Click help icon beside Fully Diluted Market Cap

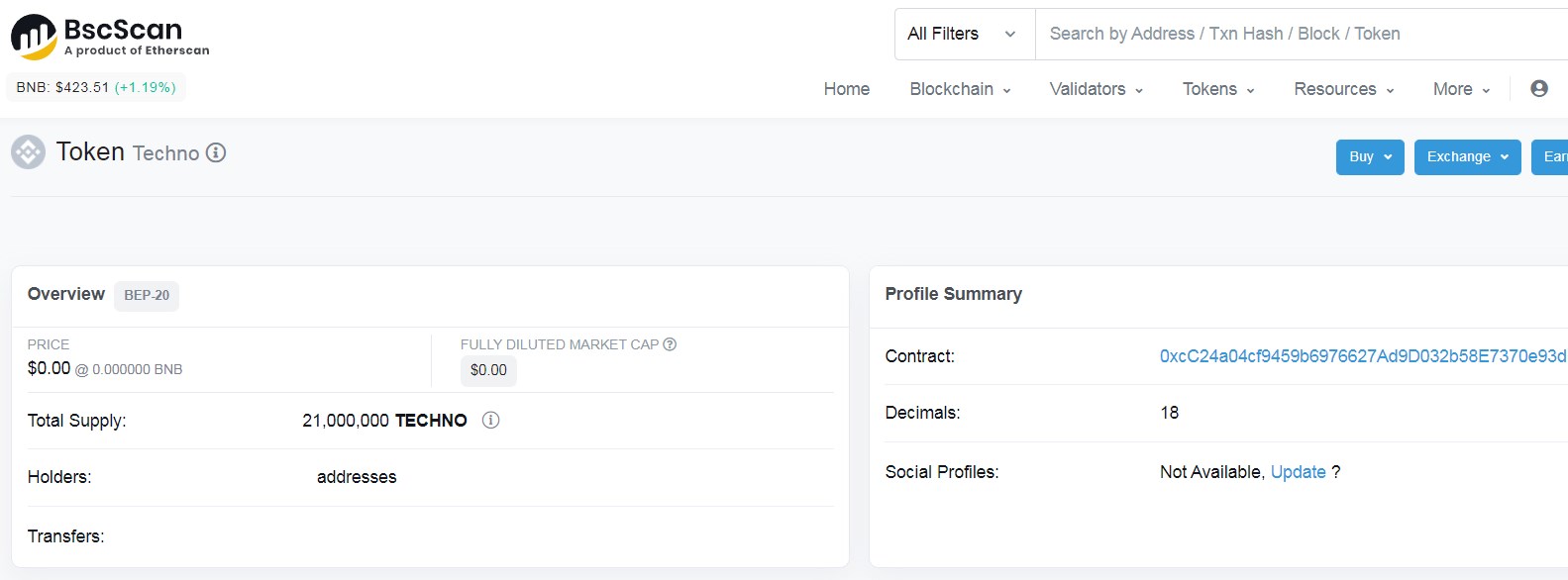670,344
